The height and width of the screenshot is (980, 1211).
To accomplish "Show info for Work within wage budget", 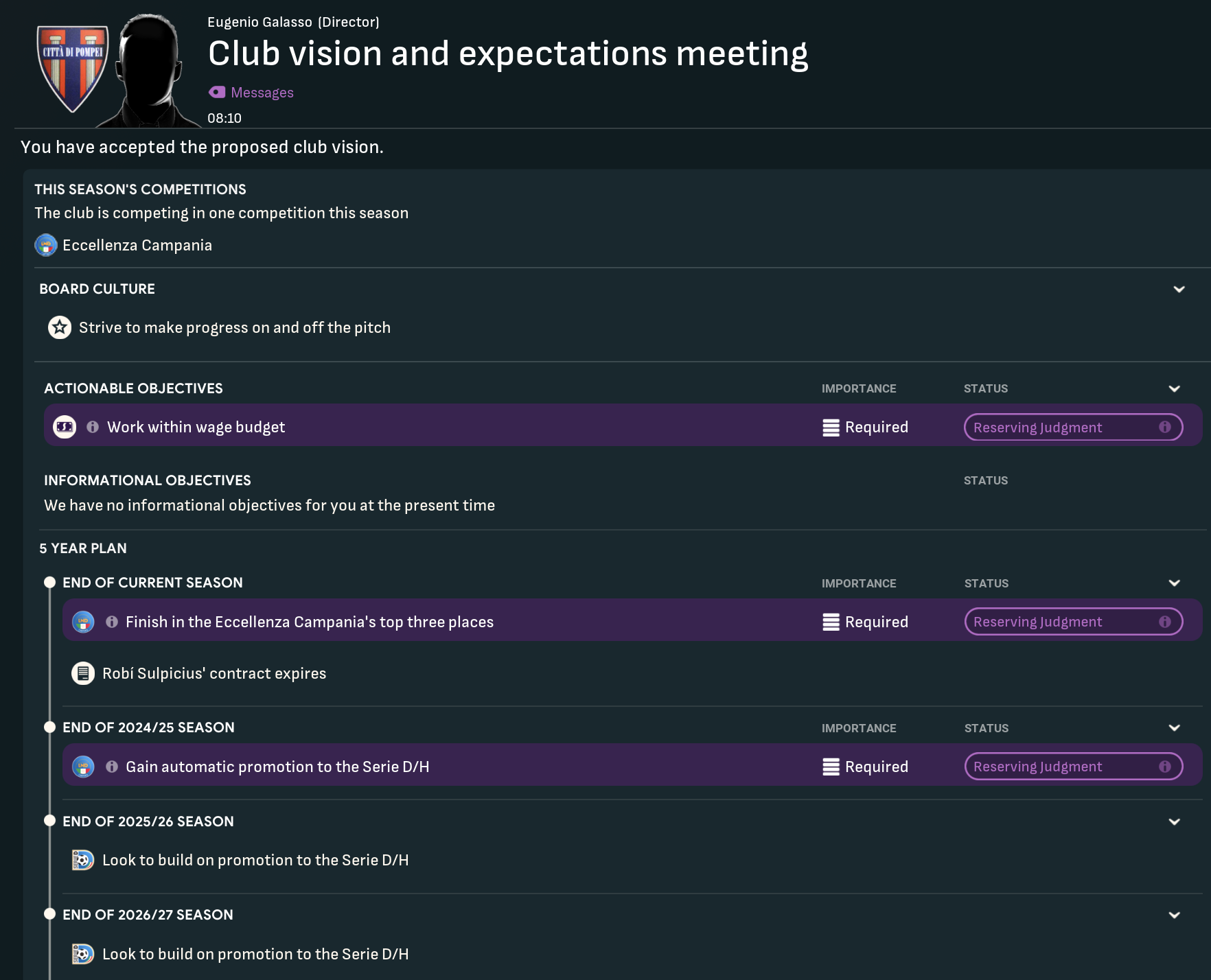I will [x=93, y=427].
